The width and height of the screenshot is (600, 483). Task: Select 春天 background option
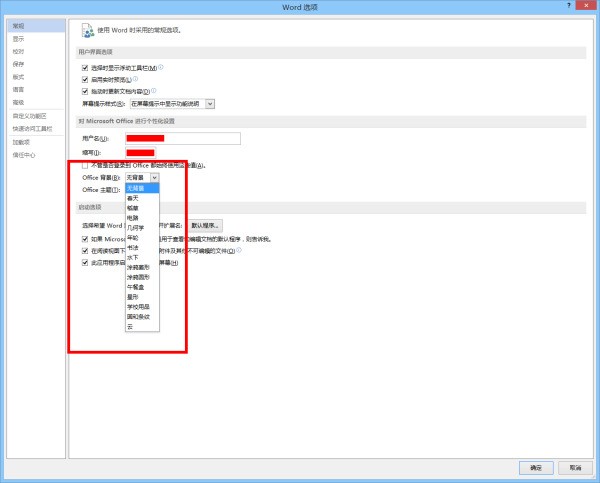click(142, 198)
